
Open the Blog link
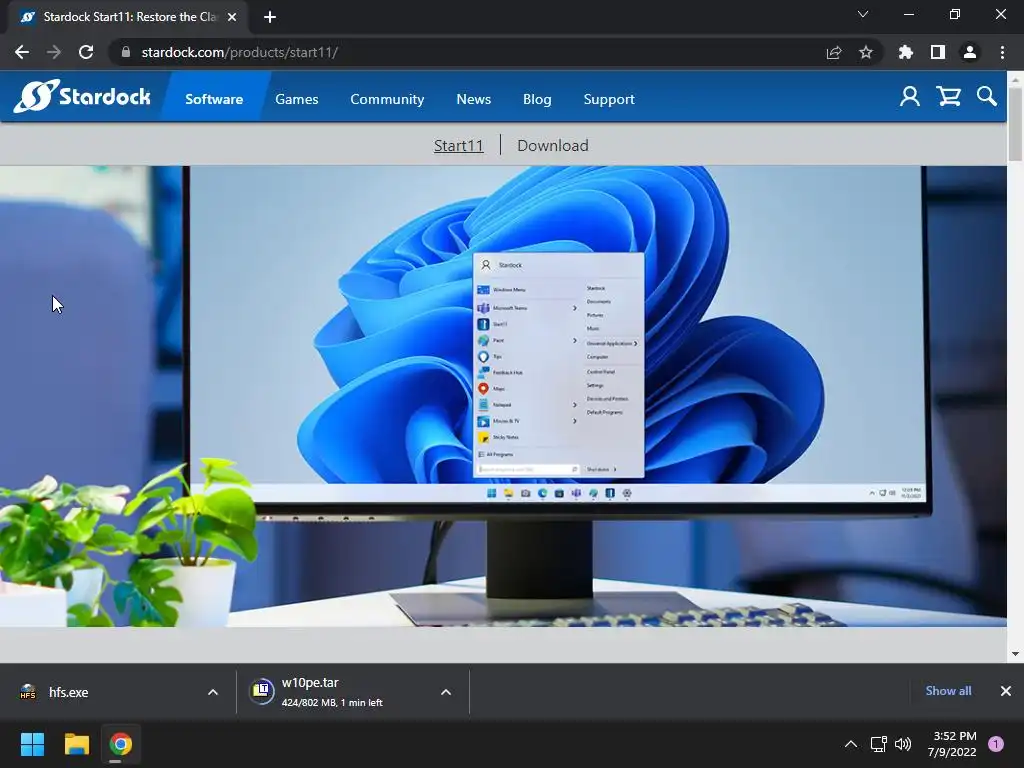click(537, 99)
